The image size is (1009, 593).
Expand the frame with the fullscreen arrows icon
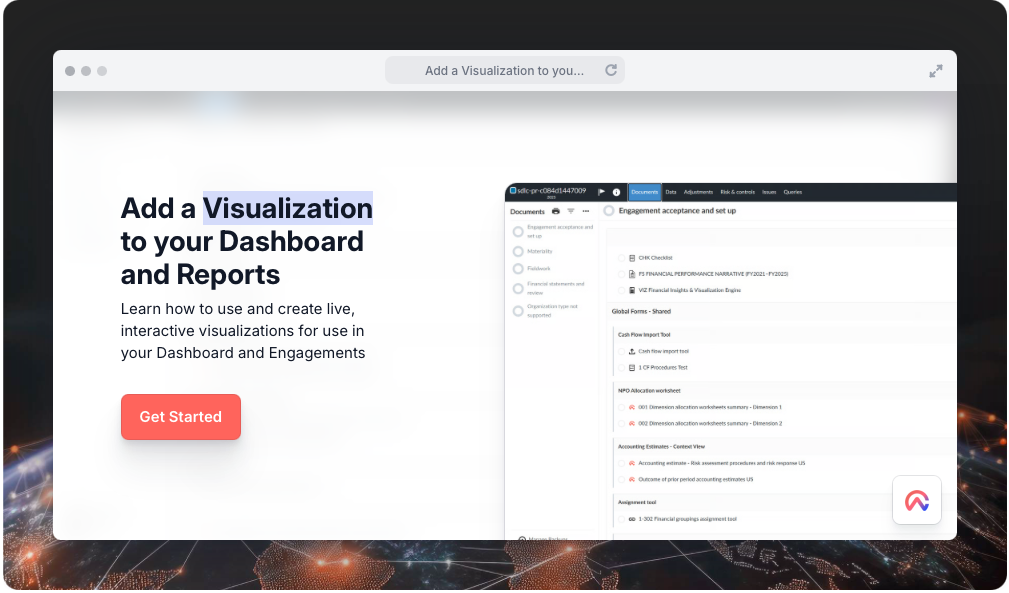[x=936, y=71]
